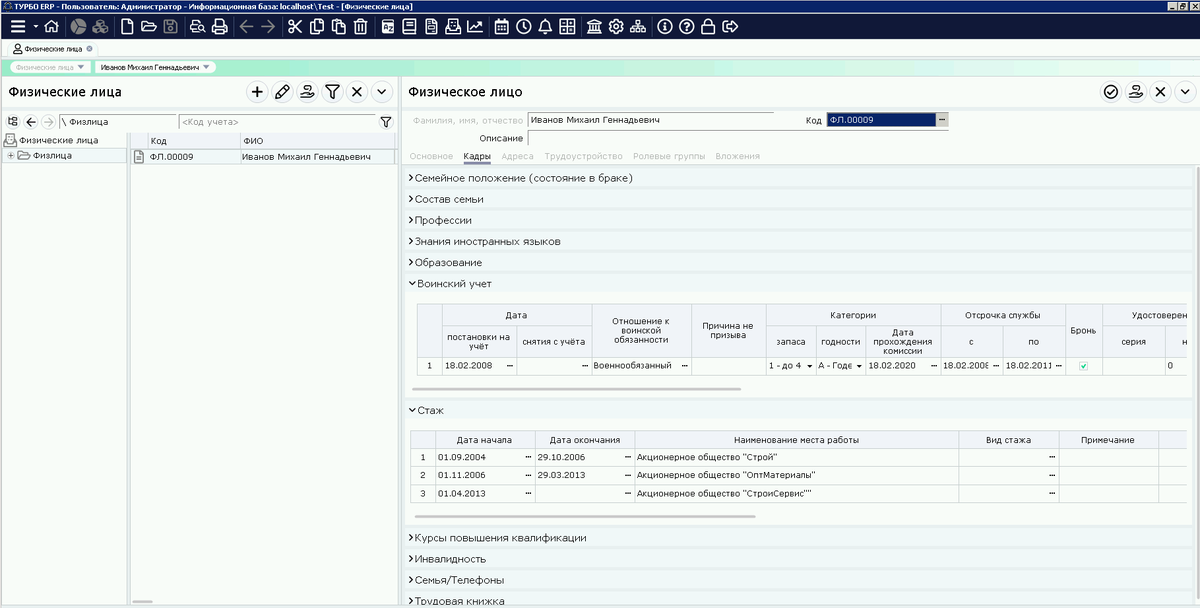Open category запаса dropdown '1 - до 4'
The height and width of the screenshot is (608, 1200).
(811, 367)
